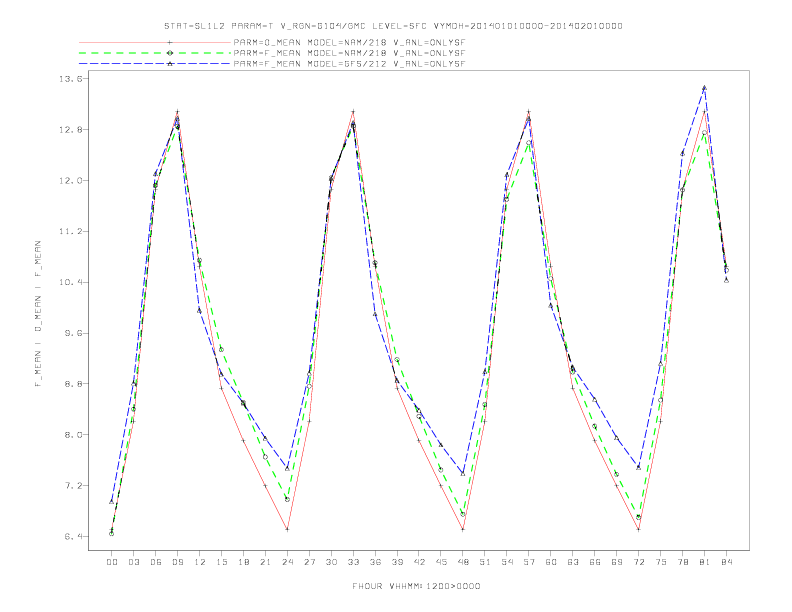The height and width of the screenshot is (612, 792).
Task: Click x-axis tick label 63
Action: 573,562
